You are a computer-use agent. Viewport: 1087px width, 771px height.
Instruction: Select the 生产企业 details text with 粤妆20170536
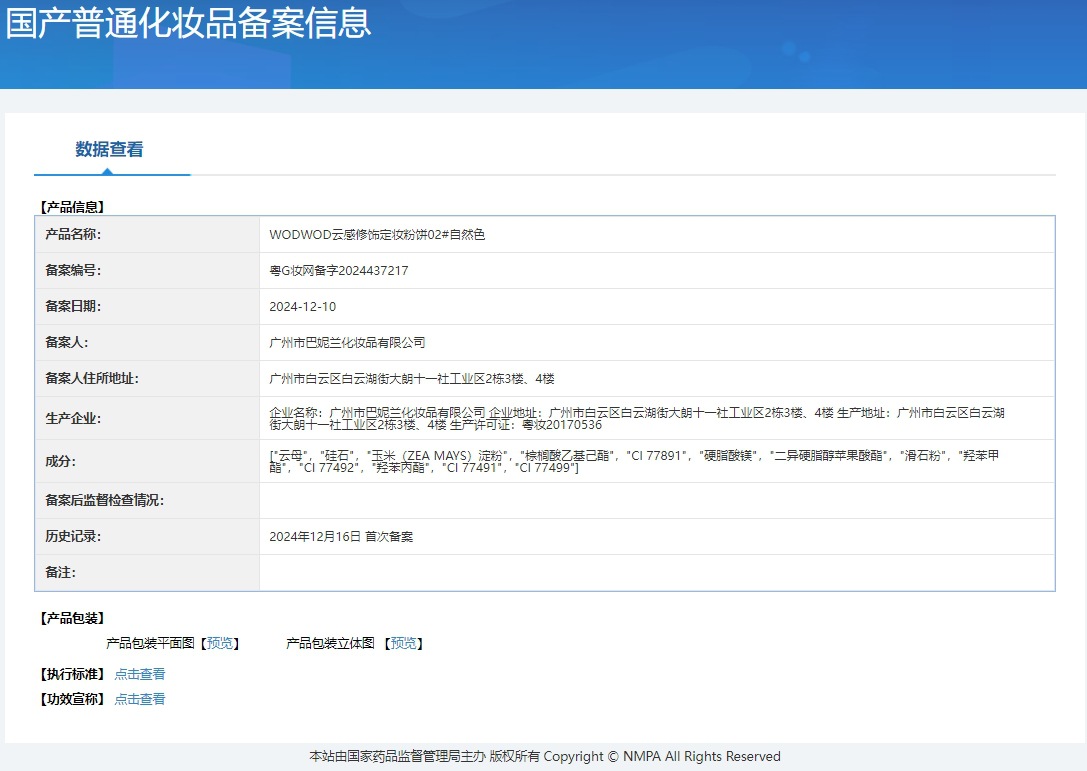click(637, 419)
